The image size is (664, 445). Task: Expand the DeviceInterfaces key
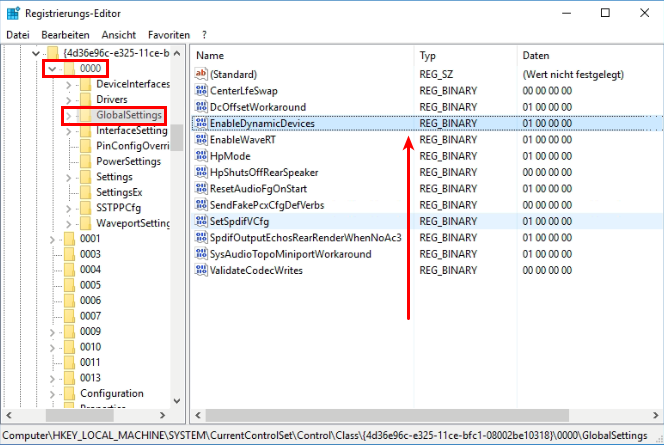[69, 85]
